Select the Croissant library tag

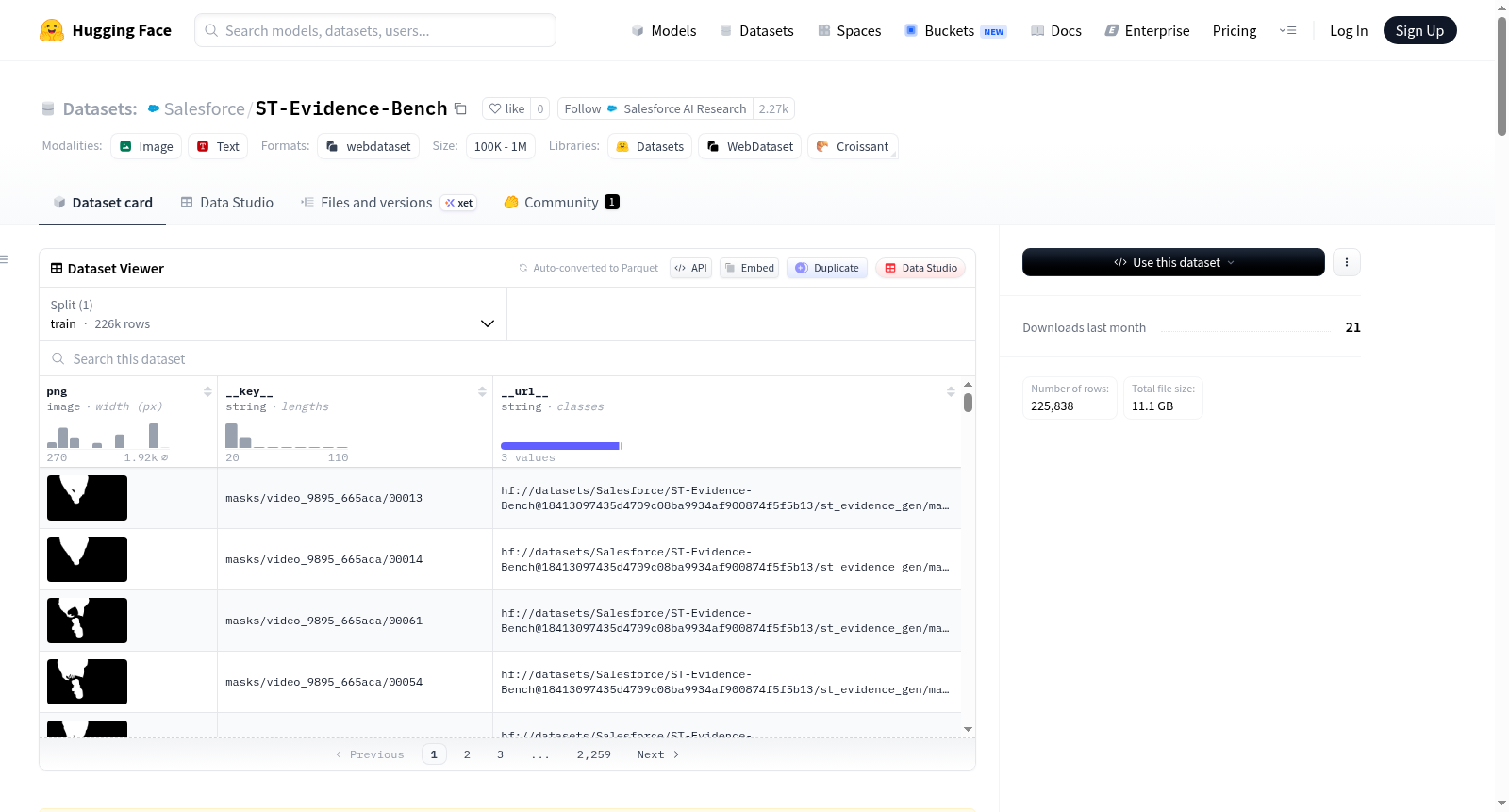853,146
